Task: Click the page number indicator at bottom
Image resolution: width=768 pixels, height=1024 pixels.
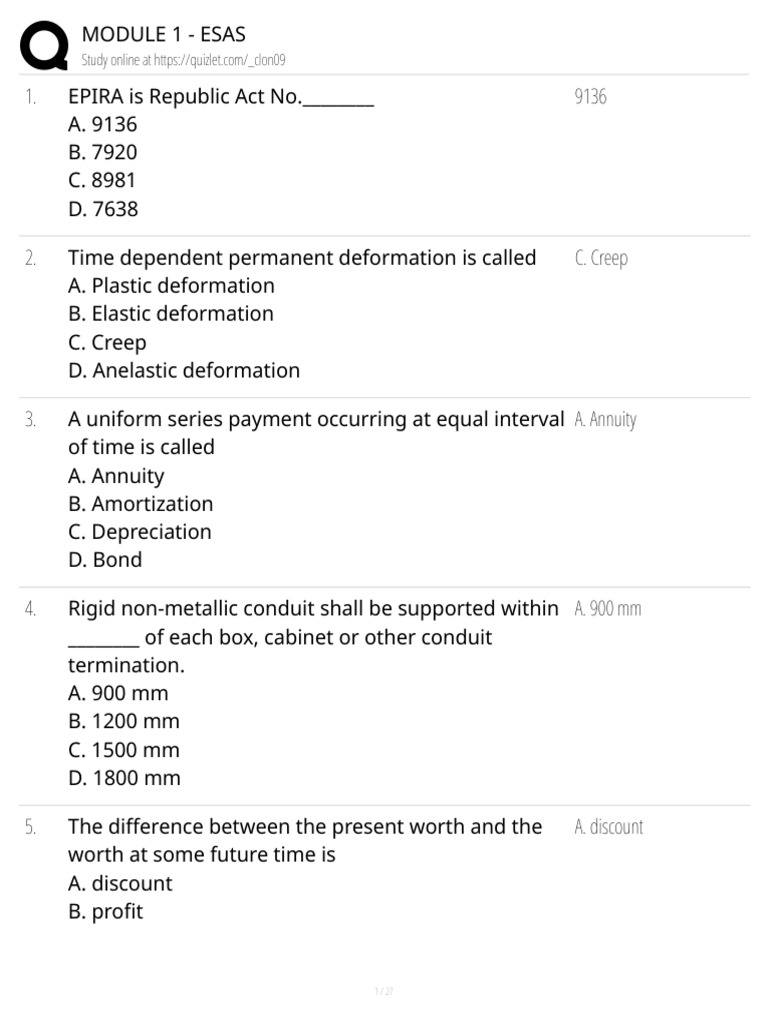Action: (384, 992)
